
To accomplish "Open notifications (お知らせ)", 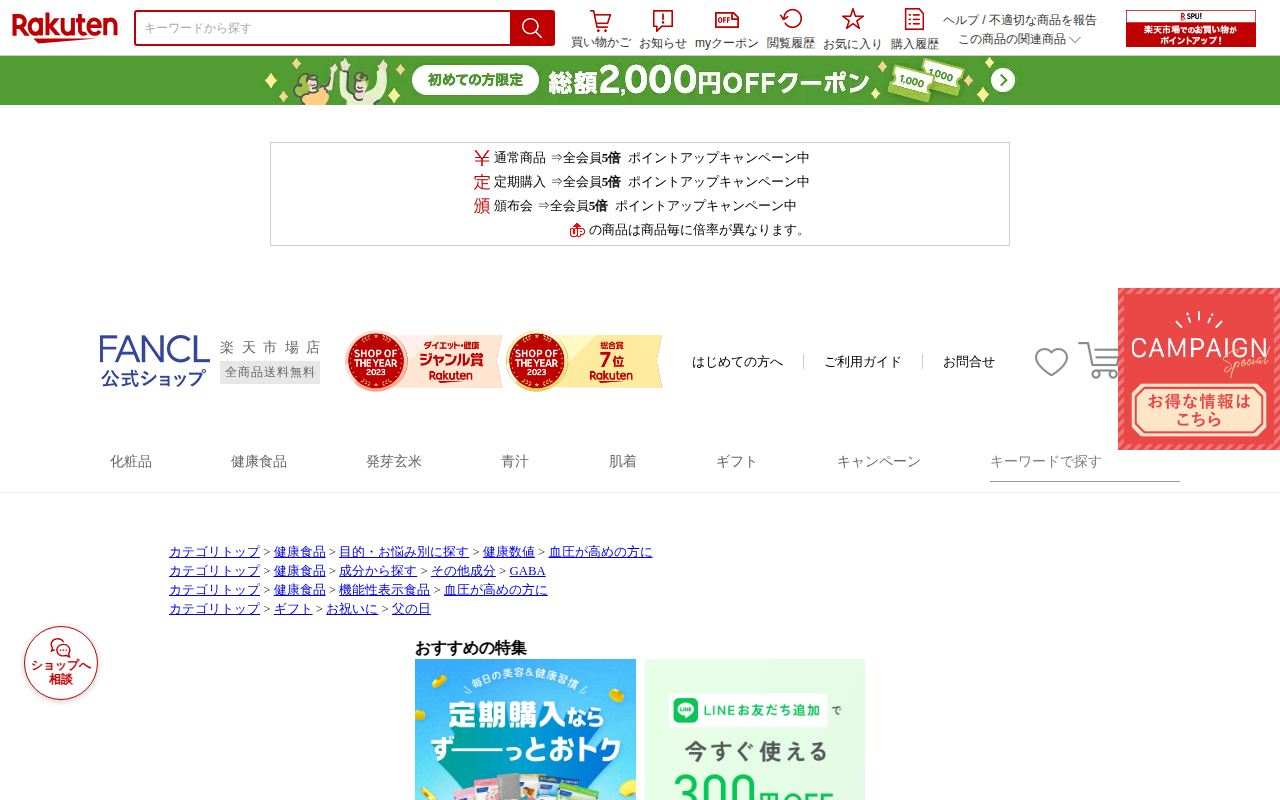I will click(663, 29).
